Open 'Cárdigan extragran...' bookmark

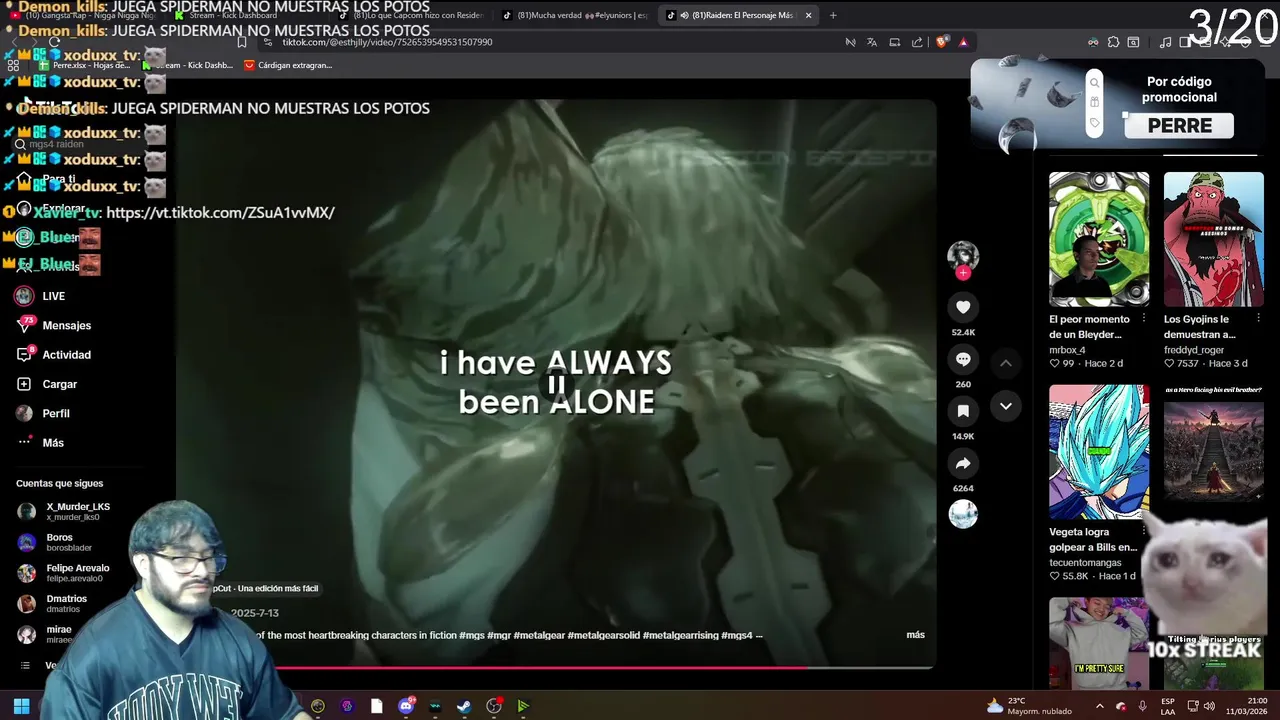[x=288, y=65]
